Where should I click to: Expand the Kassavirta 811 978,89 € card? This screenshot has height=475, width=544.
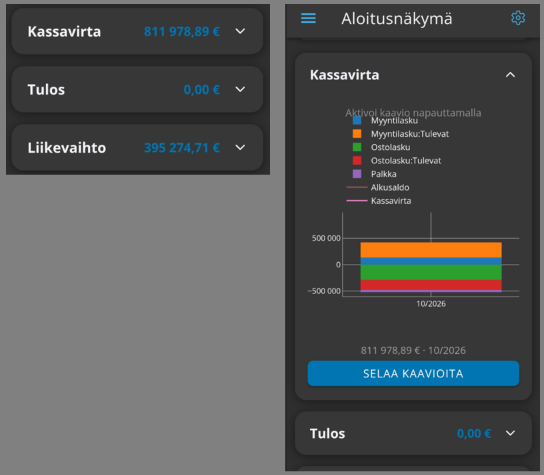240,31
